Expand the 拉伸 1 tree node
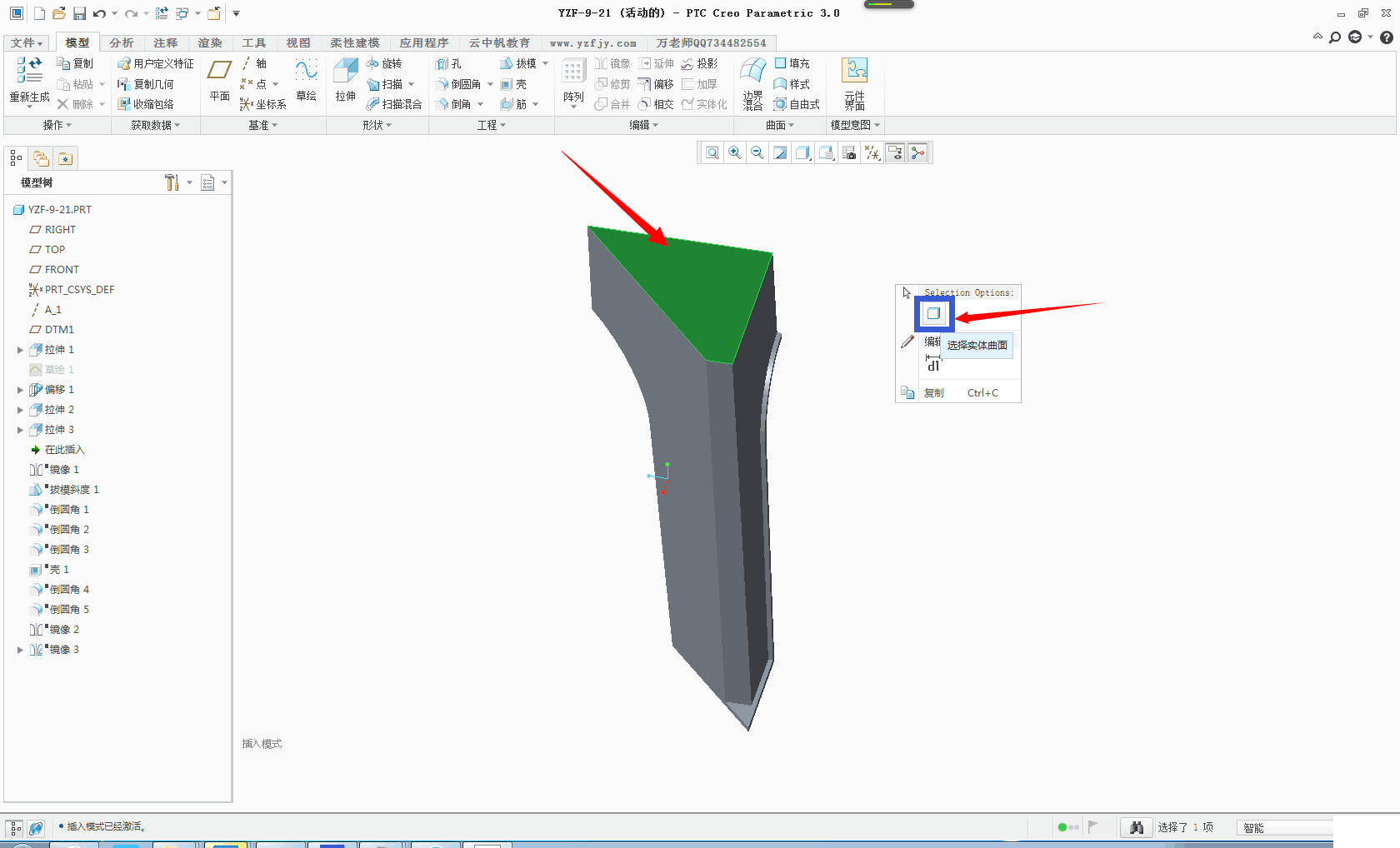 20,350
